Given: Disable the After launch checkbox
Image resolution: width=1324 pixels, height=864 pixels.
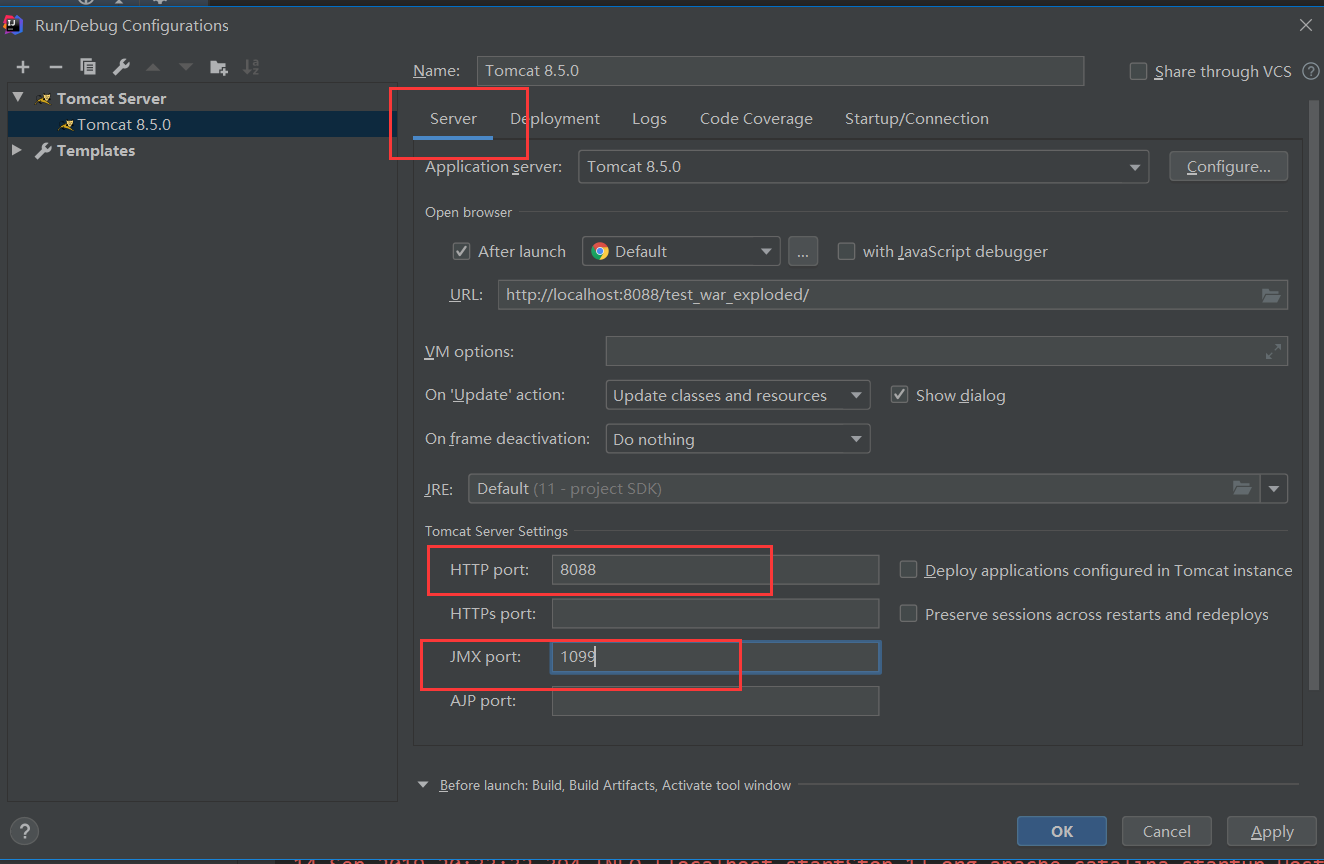Looking at the screenshot, I should pyautogui.click(x=461, y=251).
